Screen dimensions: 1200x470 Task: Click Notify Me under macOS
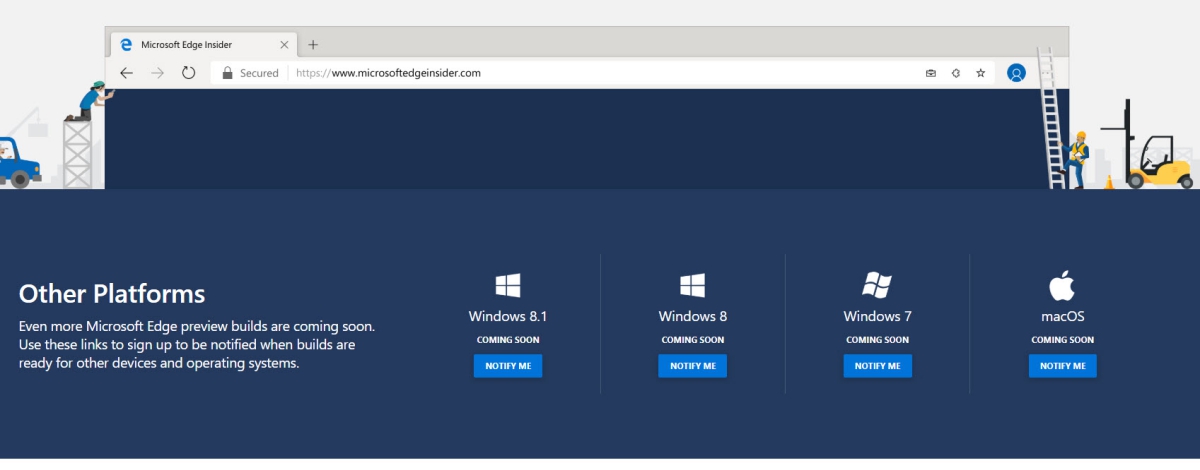click(x=1062, y=366)
